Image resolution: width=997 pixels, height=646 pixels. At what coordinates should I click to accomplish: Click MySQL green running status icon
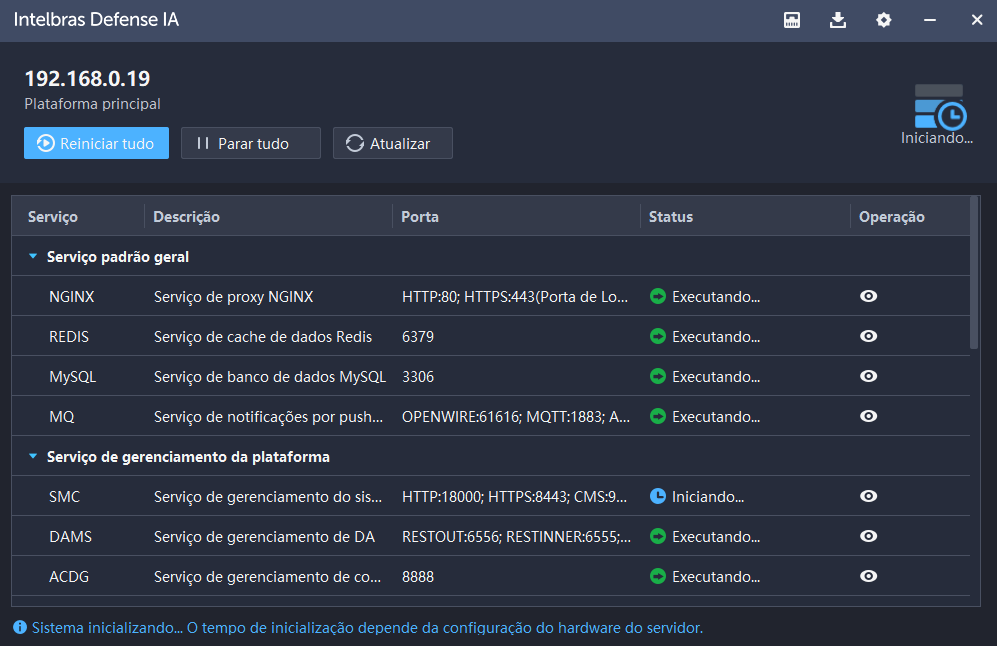click(x=658, y=376)
